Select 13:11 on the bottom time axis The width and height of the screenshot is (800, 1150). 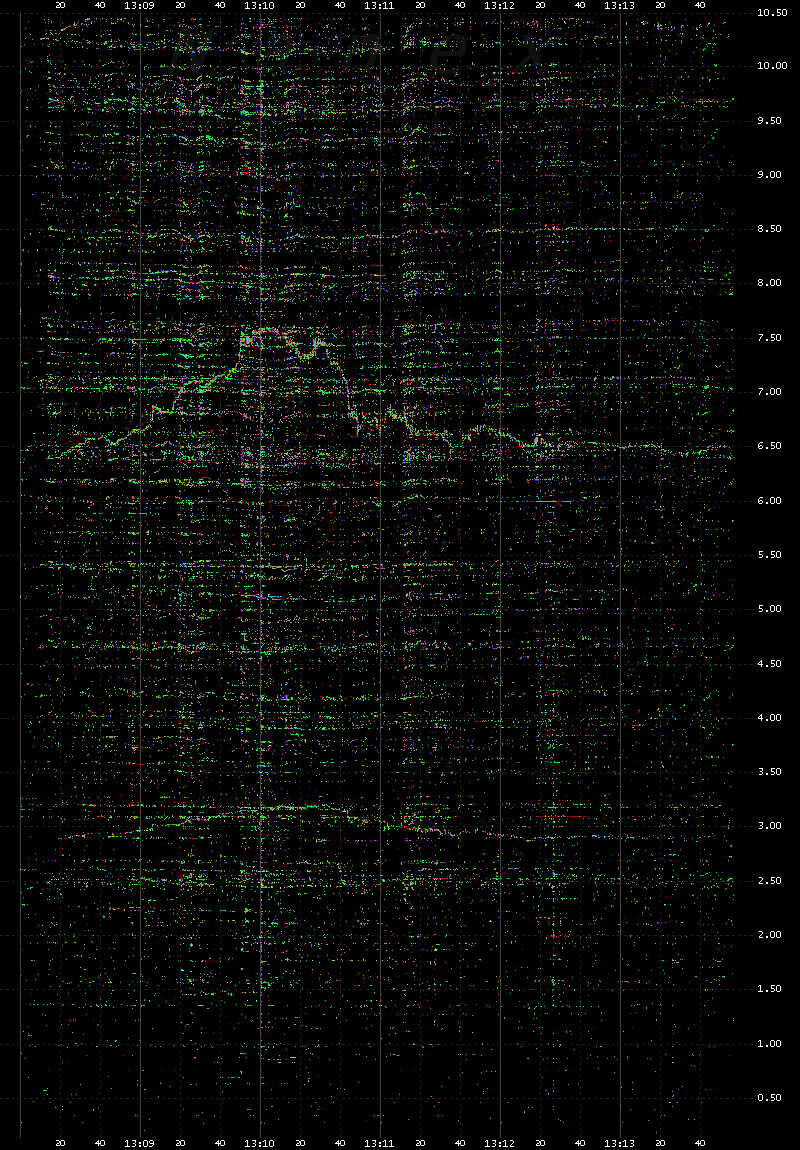click(x=380, y=1143)
